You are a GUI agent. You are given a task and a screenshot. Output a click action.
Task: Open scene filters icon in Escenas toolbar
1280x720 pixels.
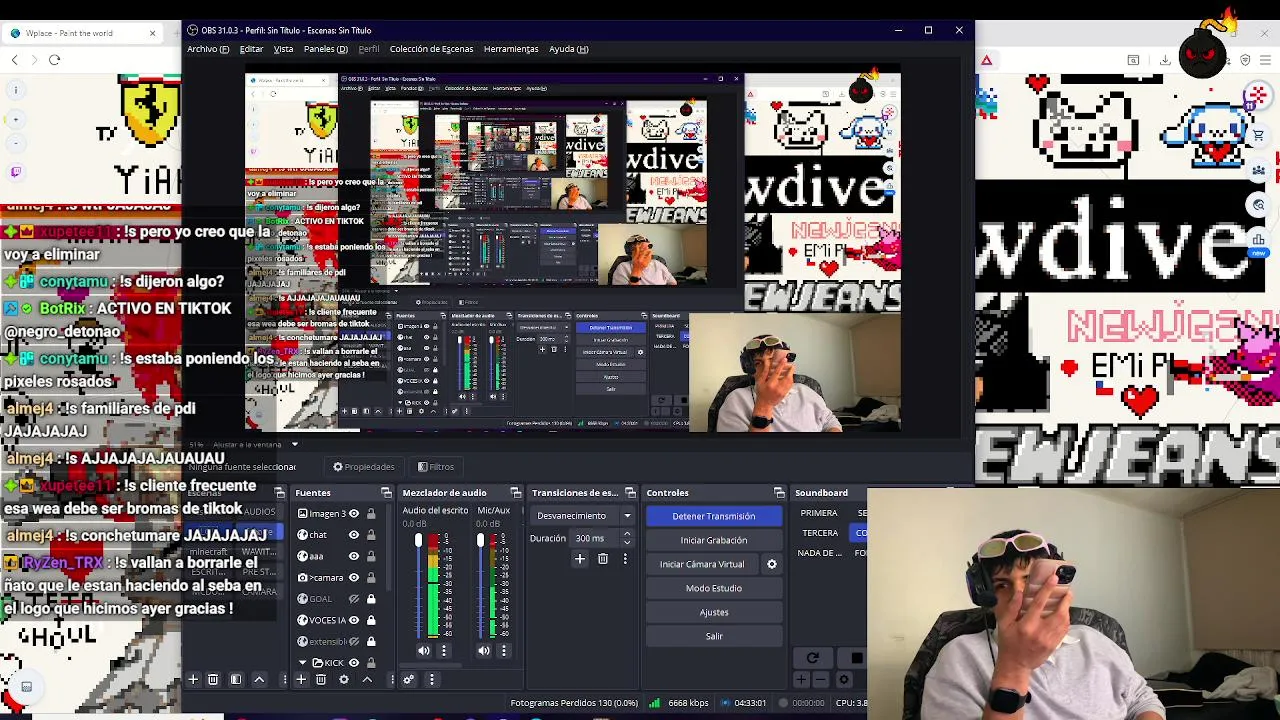[236, 680]
